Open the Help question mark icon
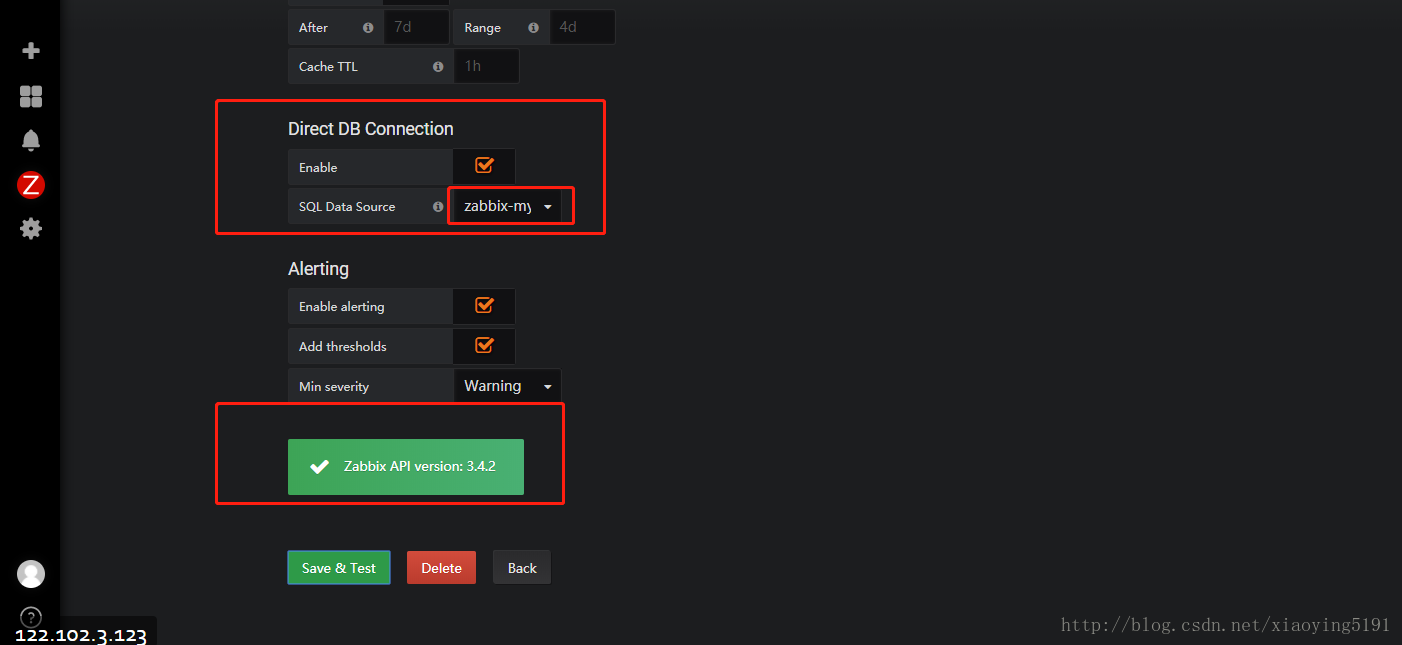The height and width of the screenshot is (645, 1402). 31,616
